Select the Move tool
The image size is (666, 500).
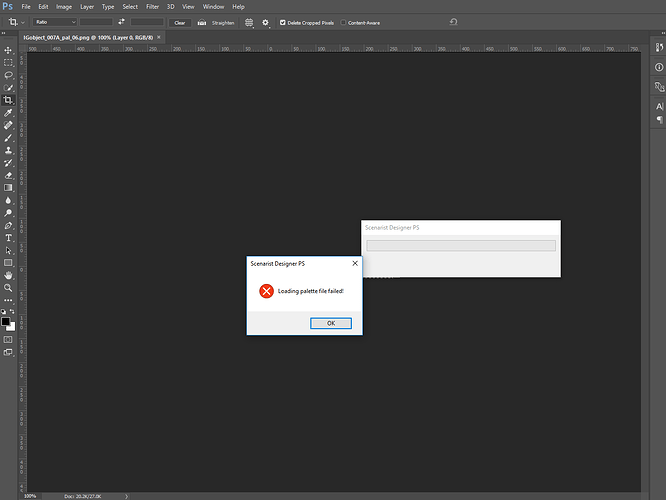pos(8,50)
